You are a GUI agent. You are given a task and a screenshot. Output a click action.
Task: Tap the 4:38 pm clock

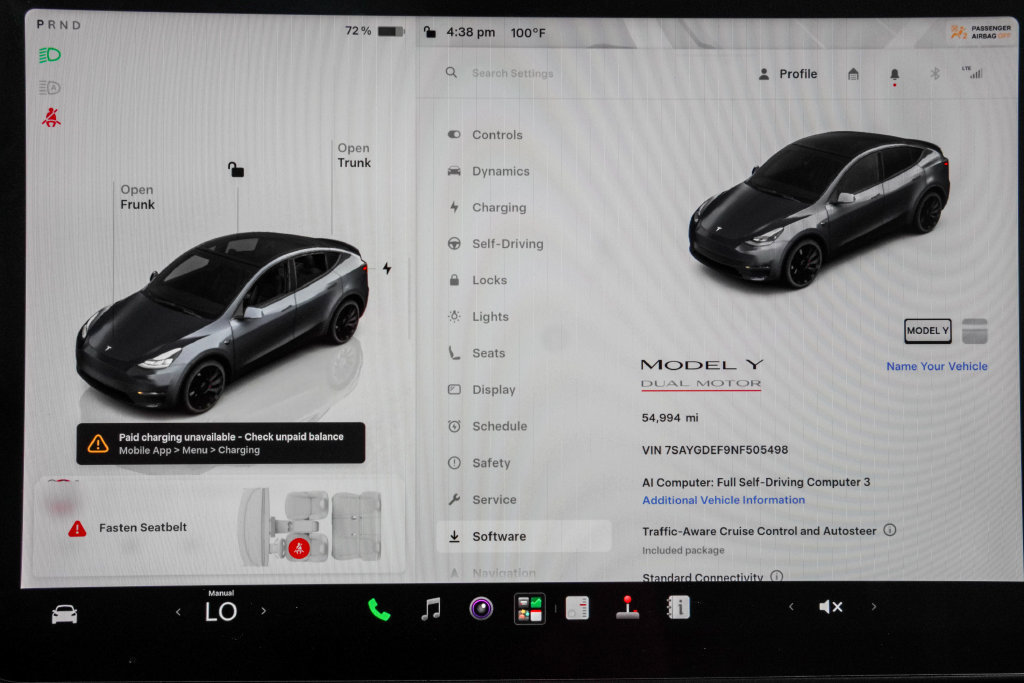click(x=470, y=32)
